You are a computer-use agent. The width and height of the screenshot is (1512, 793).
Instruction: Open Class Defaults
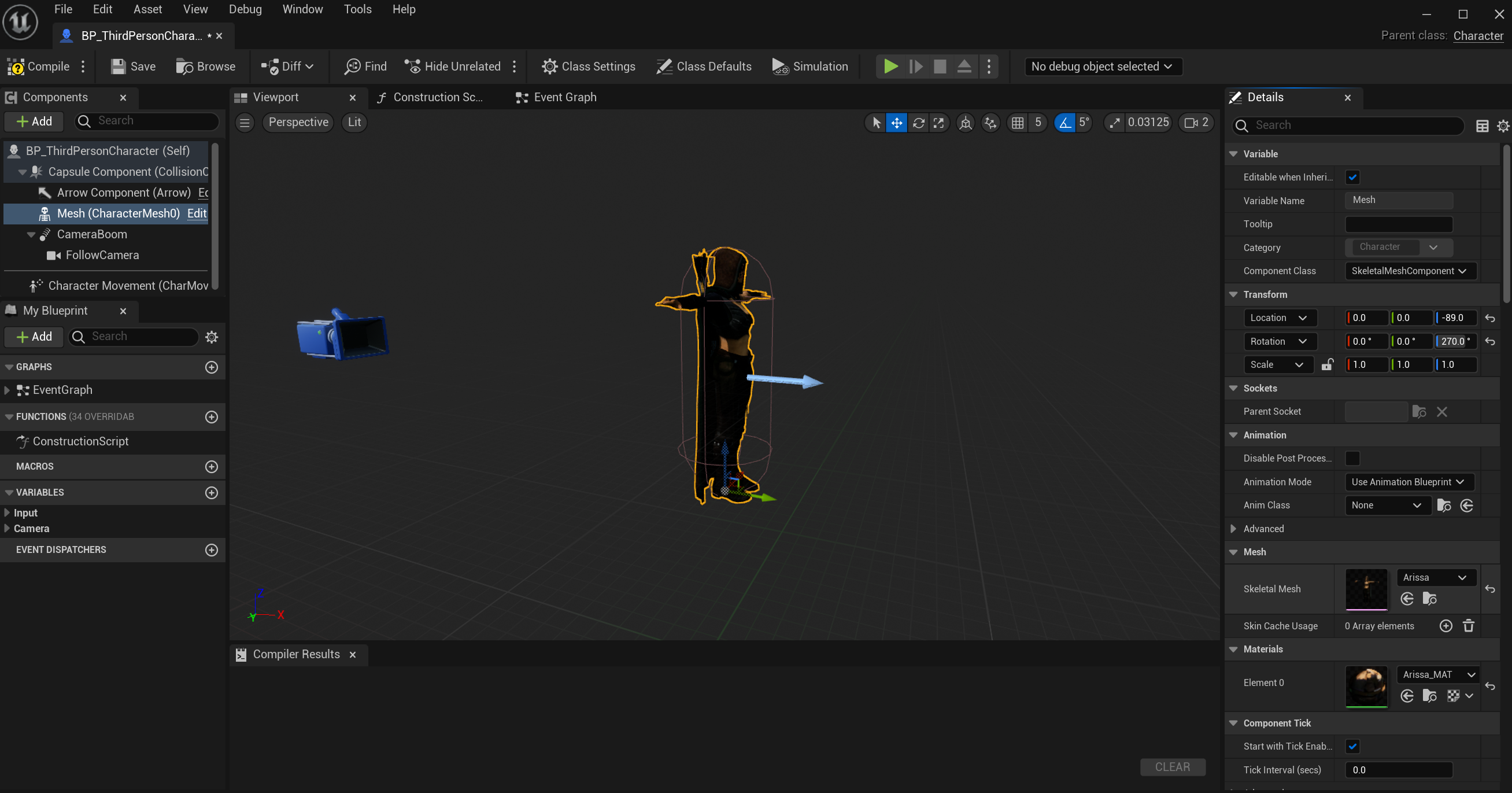pyautogui.click(x=704, y=67)
